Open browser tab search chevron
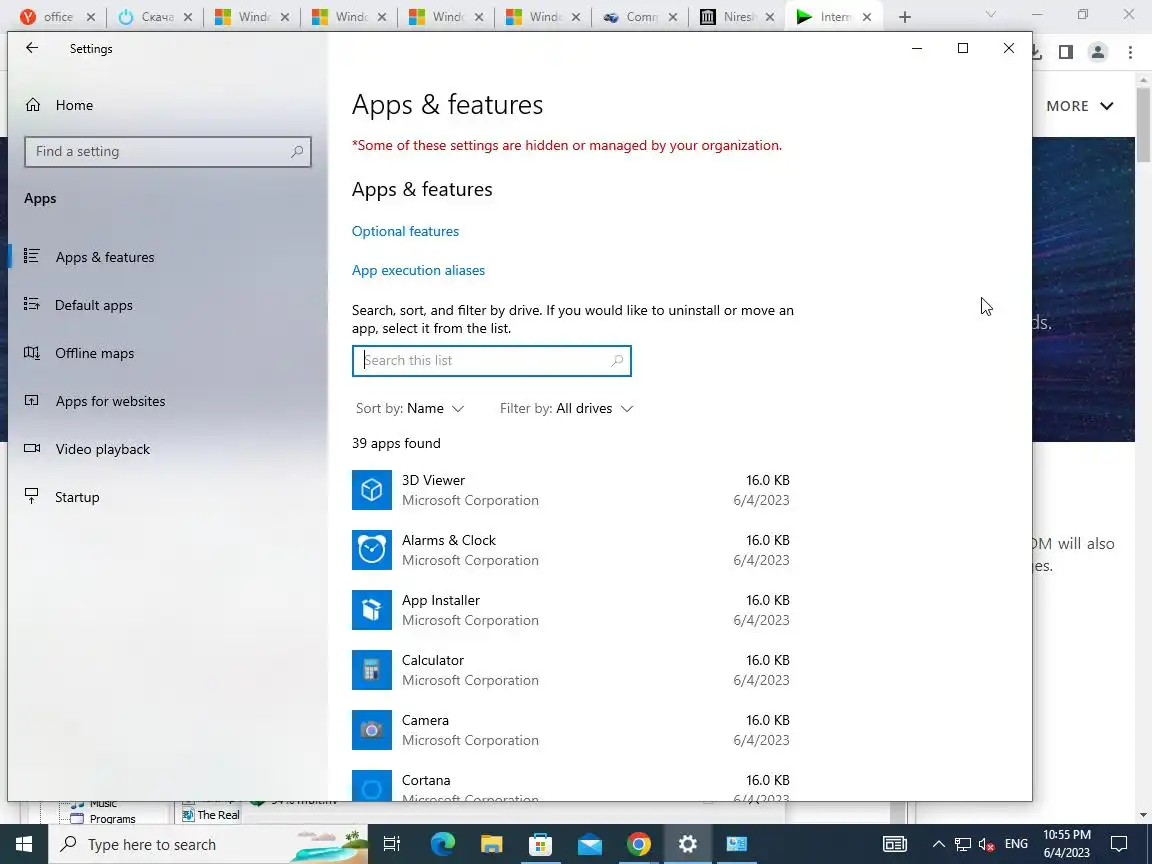1152x864 pixels. tap(990, 15)
